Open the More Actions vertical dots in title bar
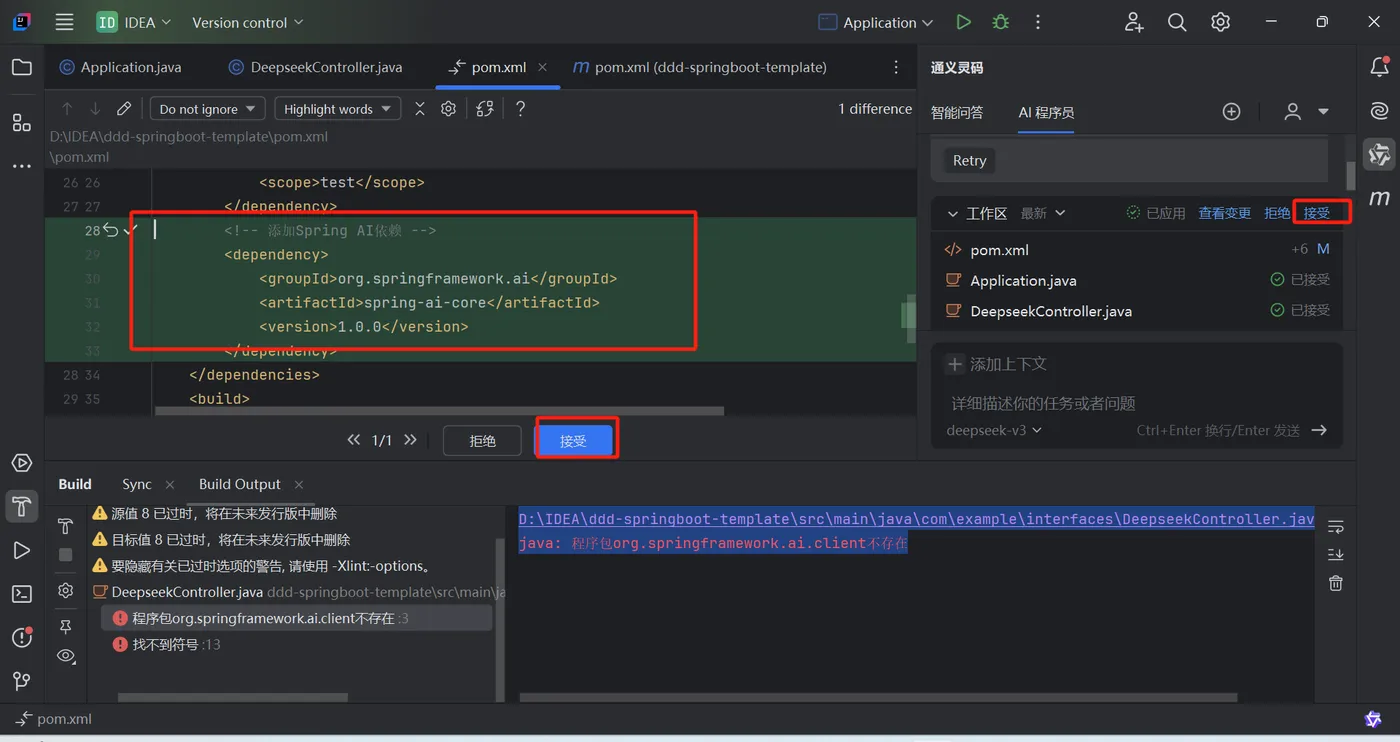Screen dimensions: 1400x742 [1038, 22]
